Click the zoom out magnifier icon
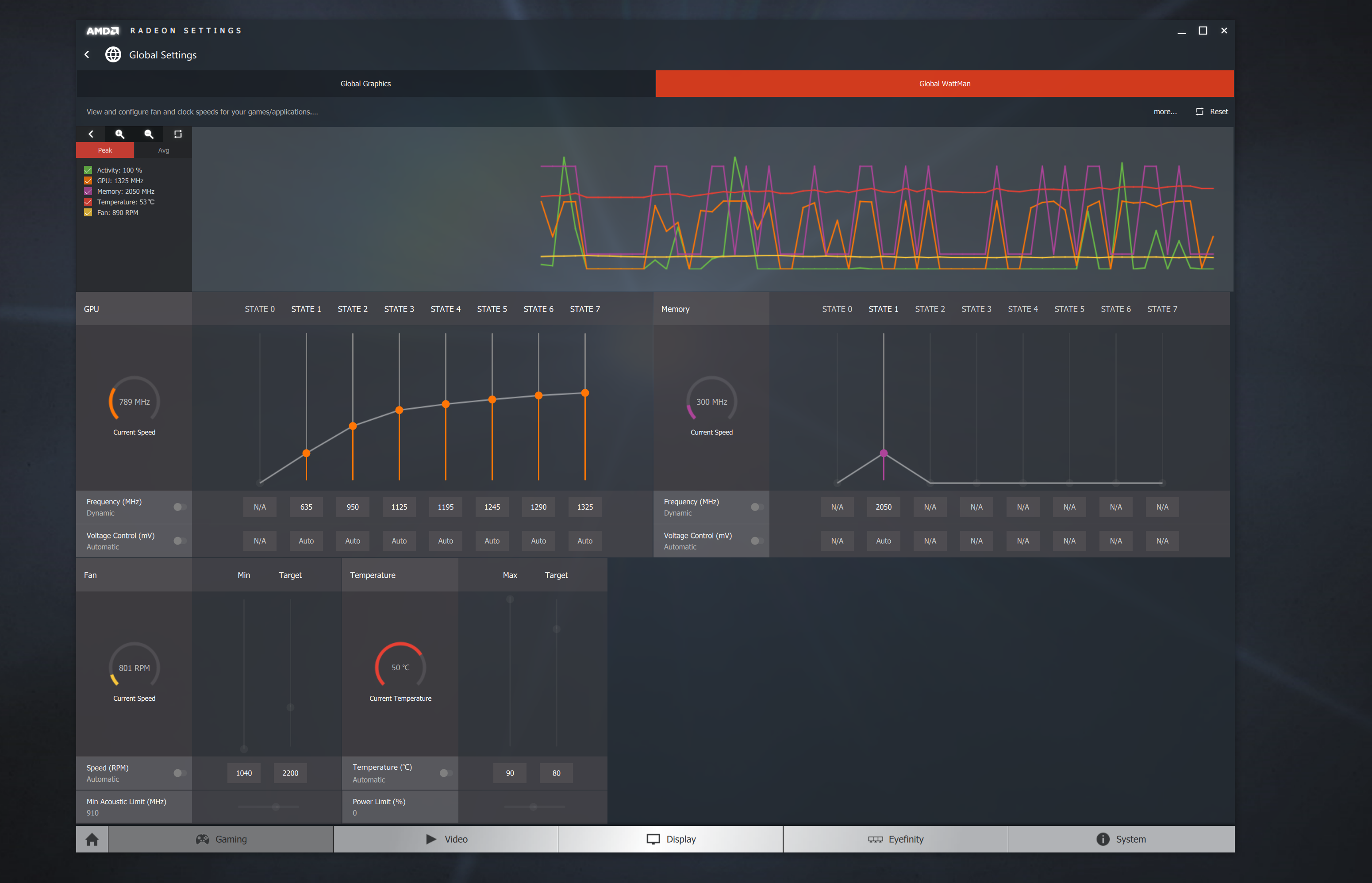Screen dimensions: 1372x883 pyautogui.click(x=148, y=134)
